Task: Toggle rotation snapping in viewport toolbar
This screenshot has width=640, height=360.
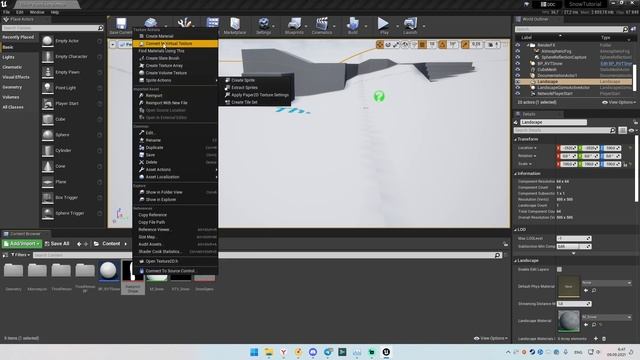Action: [x=442, y=44]
